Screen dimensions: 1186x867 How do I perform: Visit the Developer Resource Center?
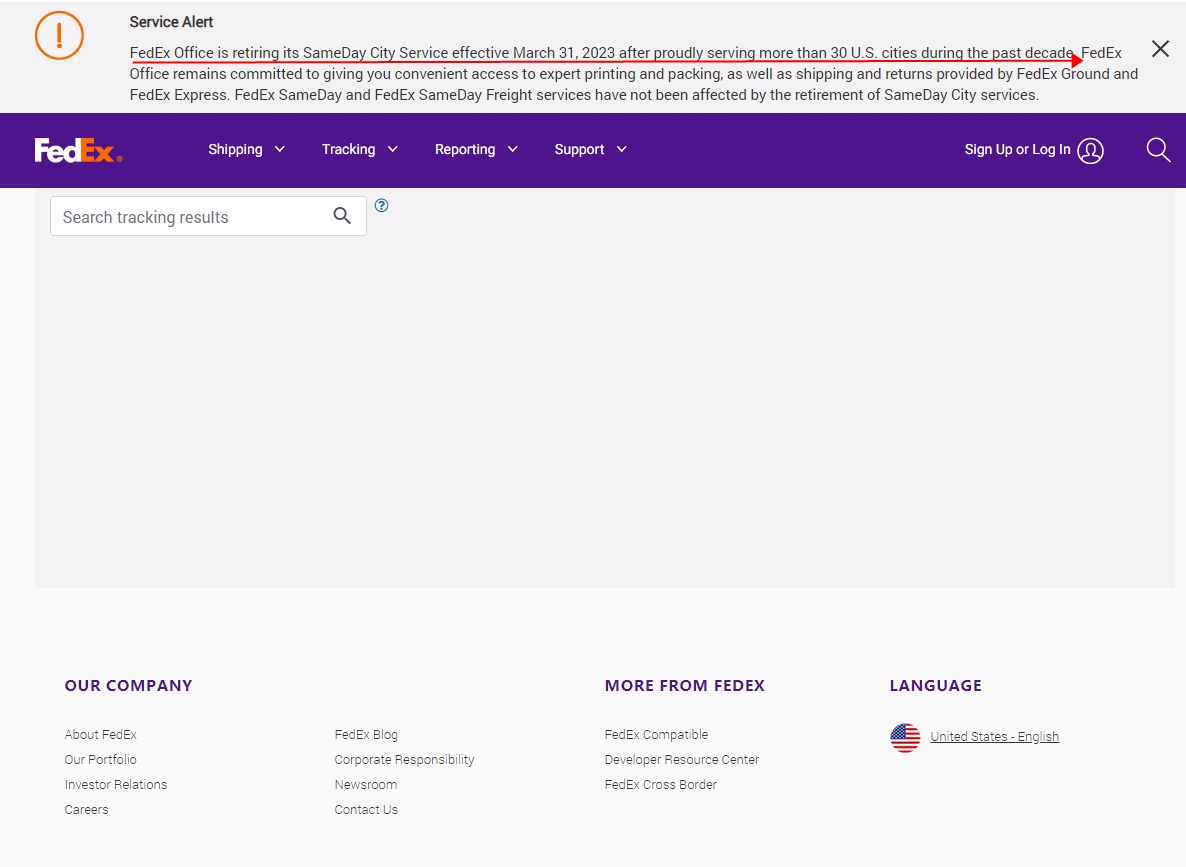(682, 760)
